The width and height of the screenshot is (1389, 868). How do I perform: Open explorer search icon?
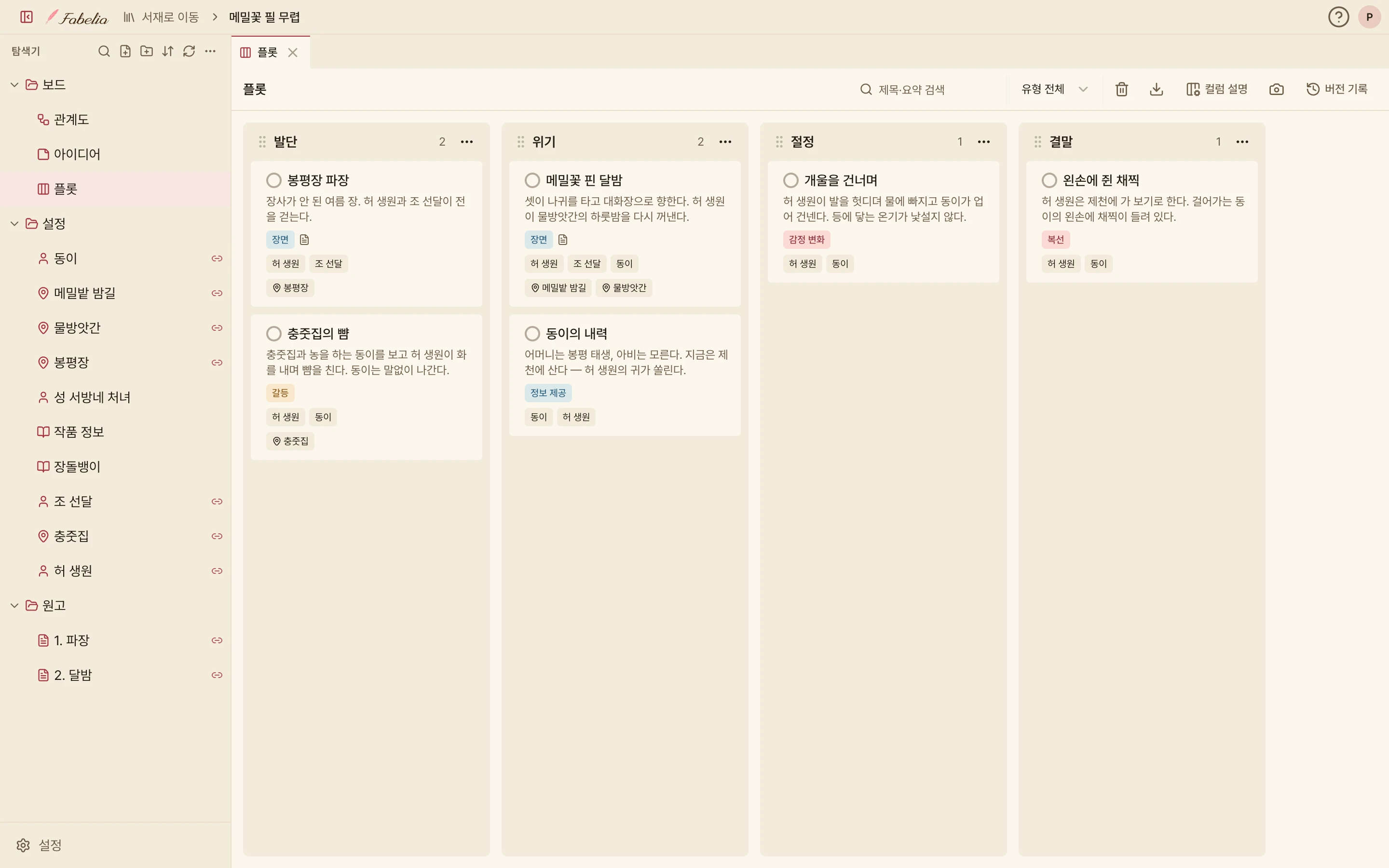pyautogui.click(x=104, y=51)
